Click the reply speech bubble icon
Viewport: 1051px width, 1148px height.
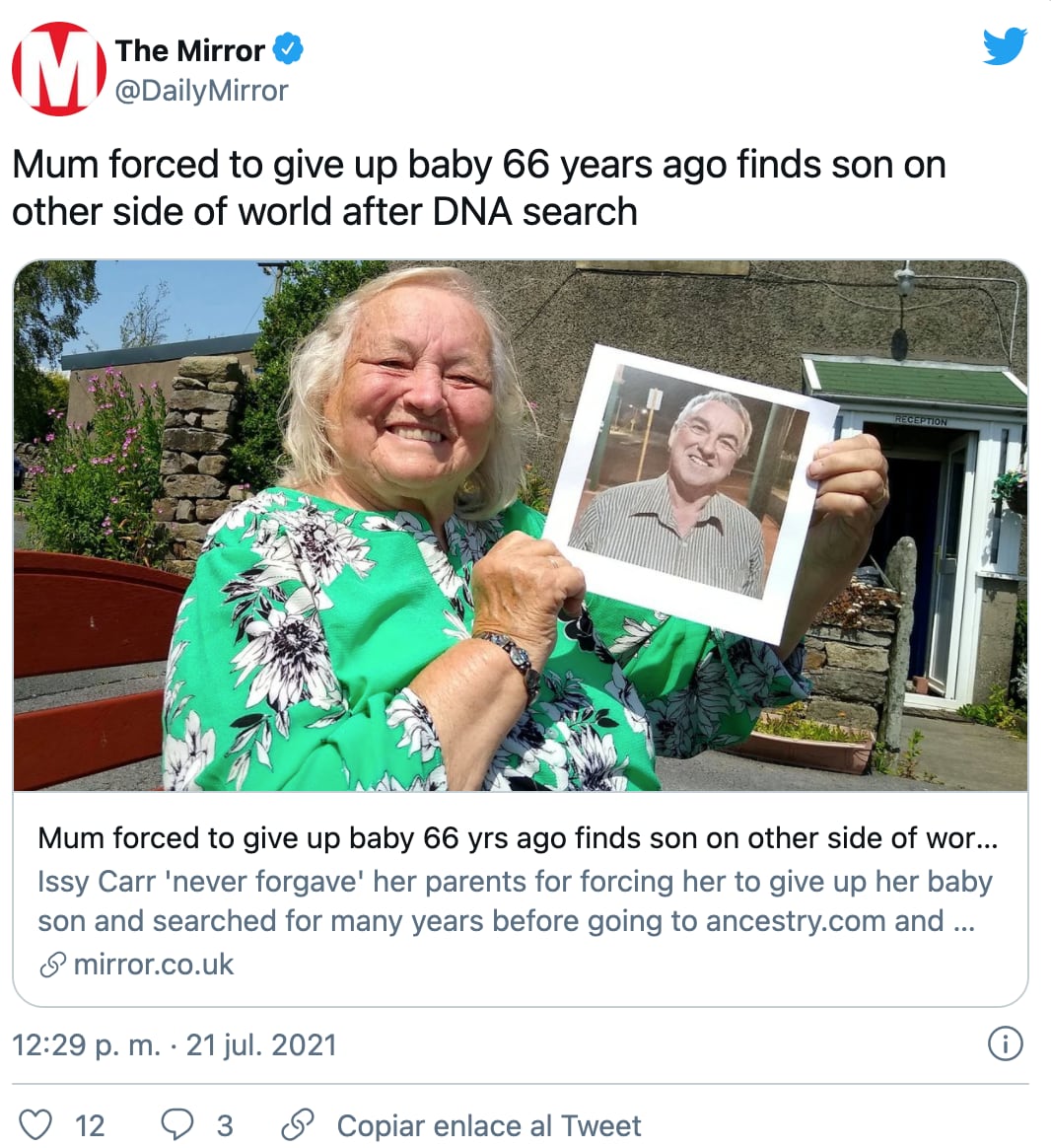(x=177, y=1124)
